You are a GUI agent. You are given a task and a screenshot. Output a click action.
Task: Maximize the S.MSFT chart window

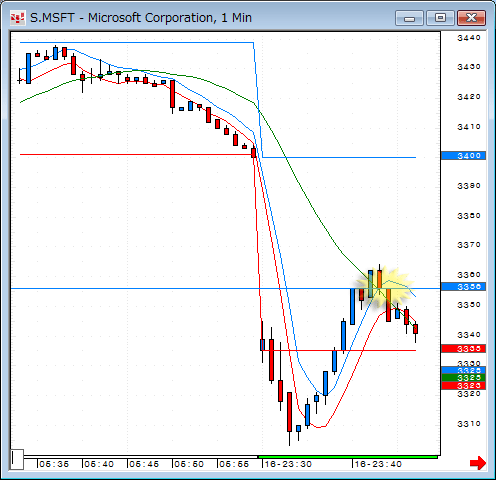440,18
